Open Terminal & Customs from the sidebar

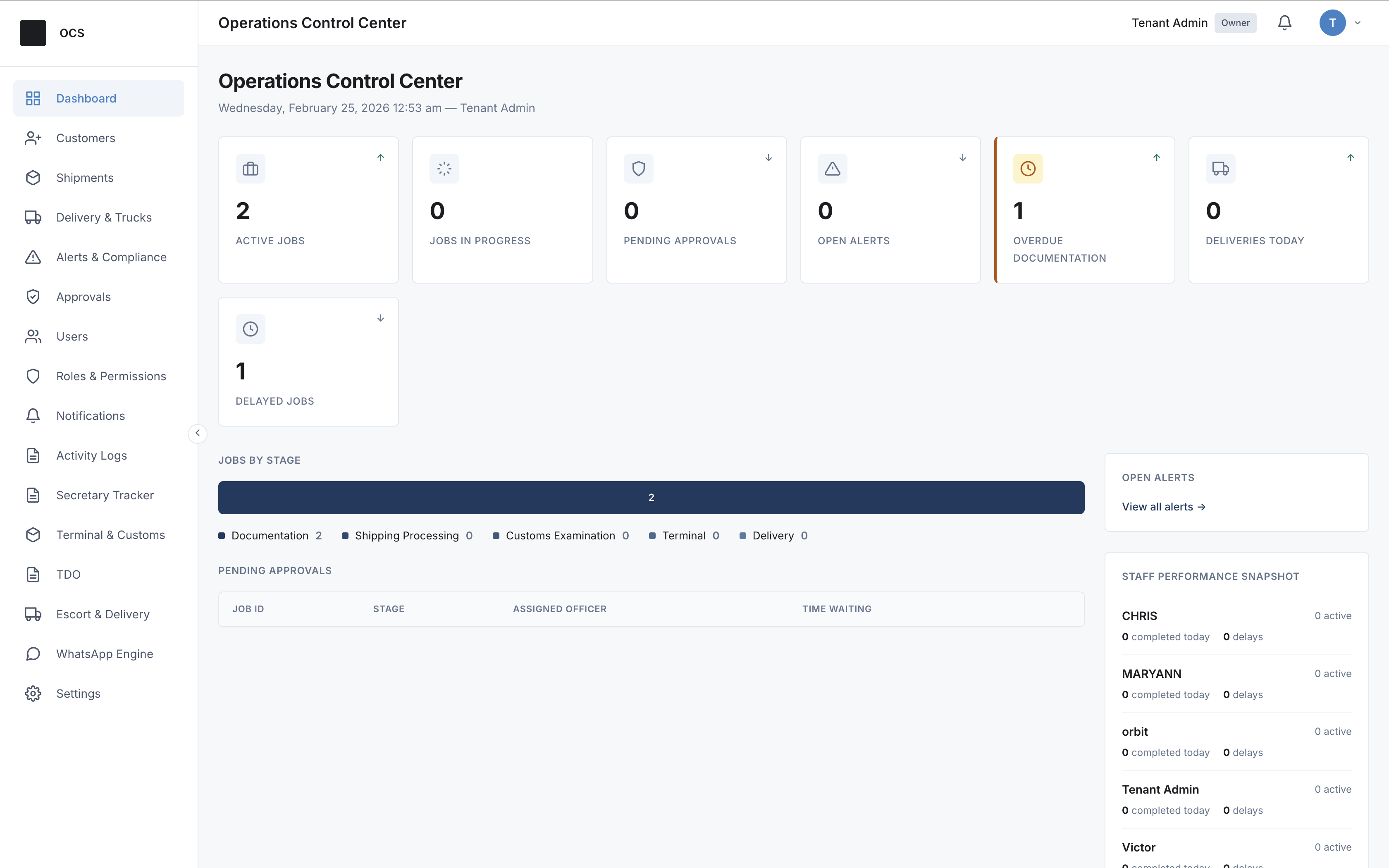click(x=110, y=534)
